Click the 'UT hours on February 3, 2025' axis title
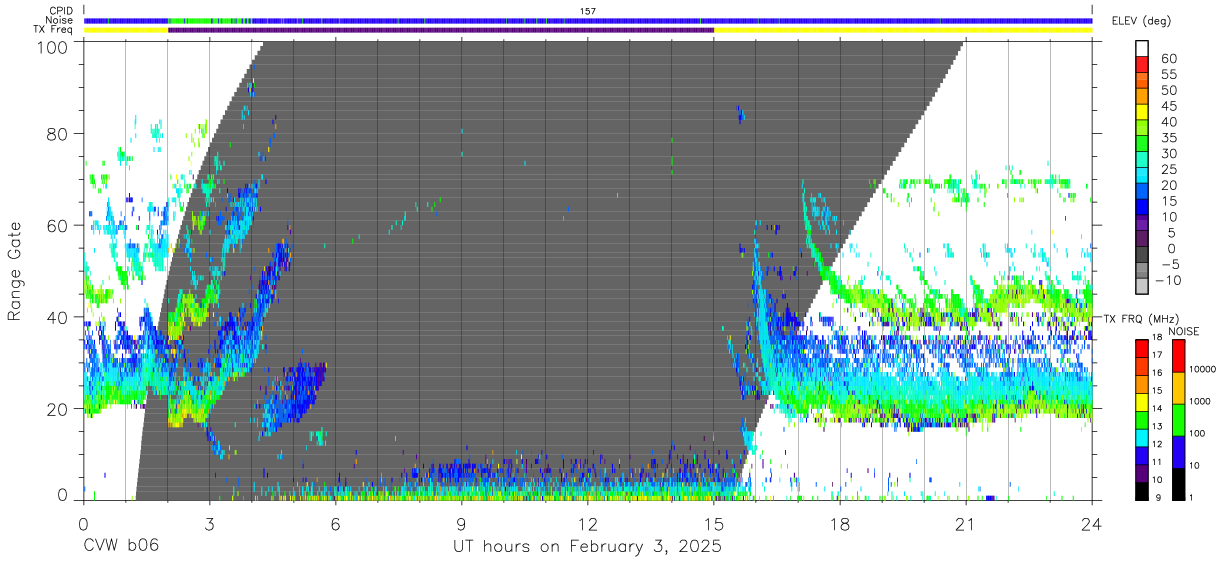This screenshot has width=1228, height=567. (x=588, y=547)
